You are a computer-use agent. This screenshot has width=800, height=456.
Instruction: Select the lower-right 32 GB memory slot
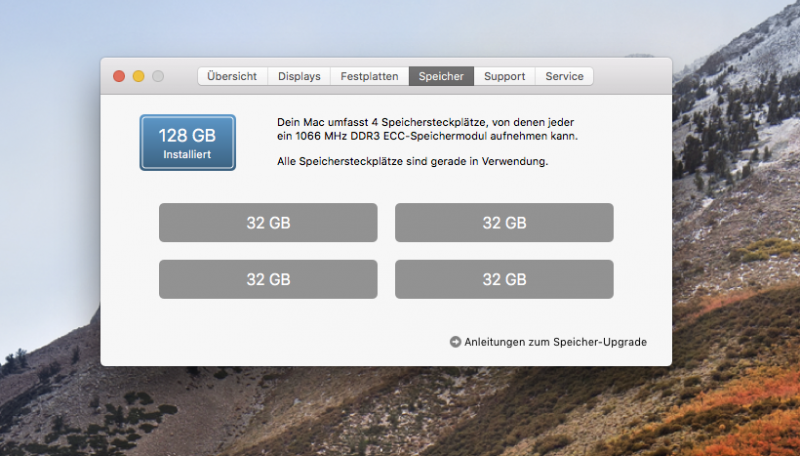[x=504, y=279]
